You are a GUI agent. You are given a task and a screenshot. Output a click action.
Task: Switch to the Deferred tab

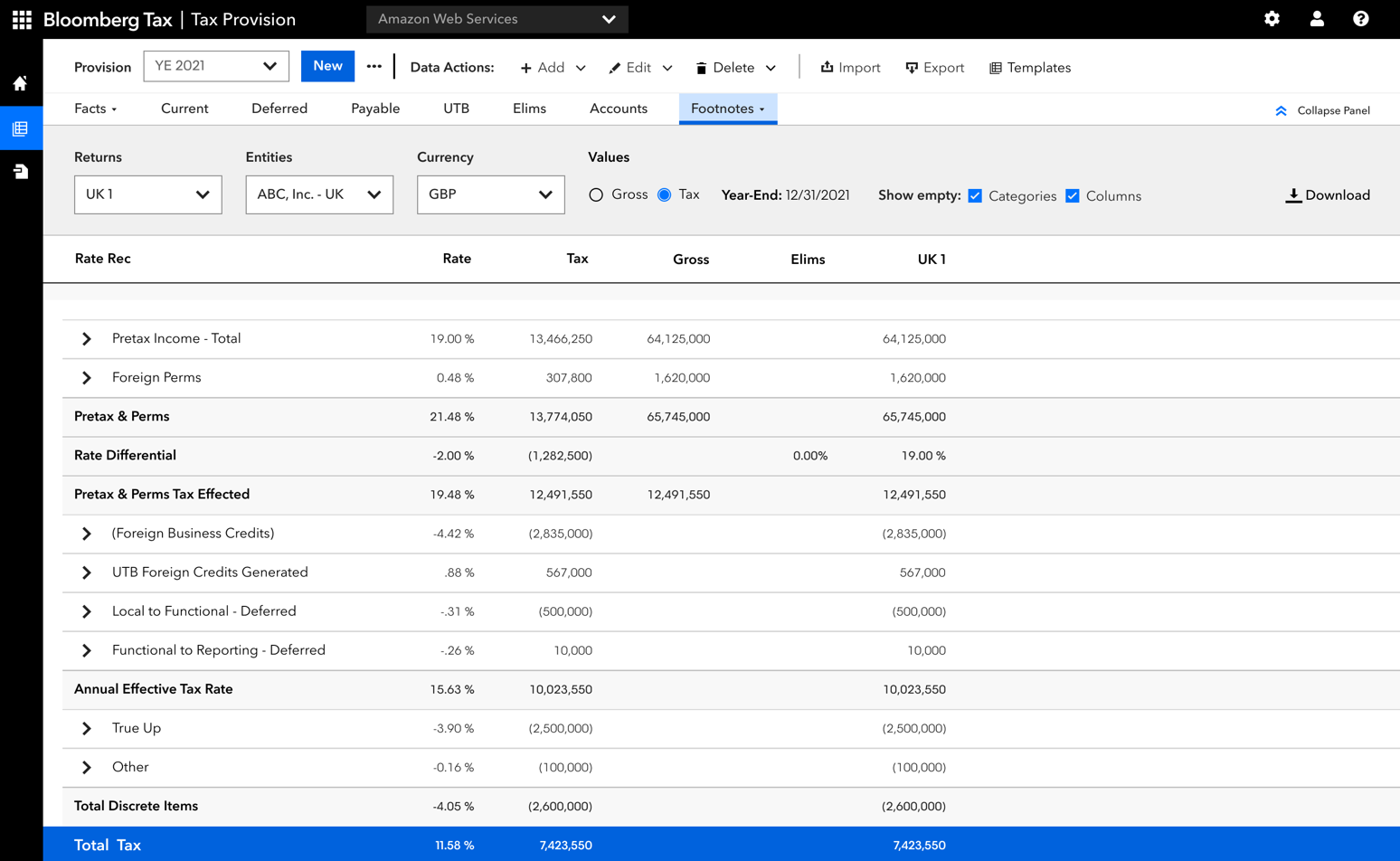[x=279, y=109]
